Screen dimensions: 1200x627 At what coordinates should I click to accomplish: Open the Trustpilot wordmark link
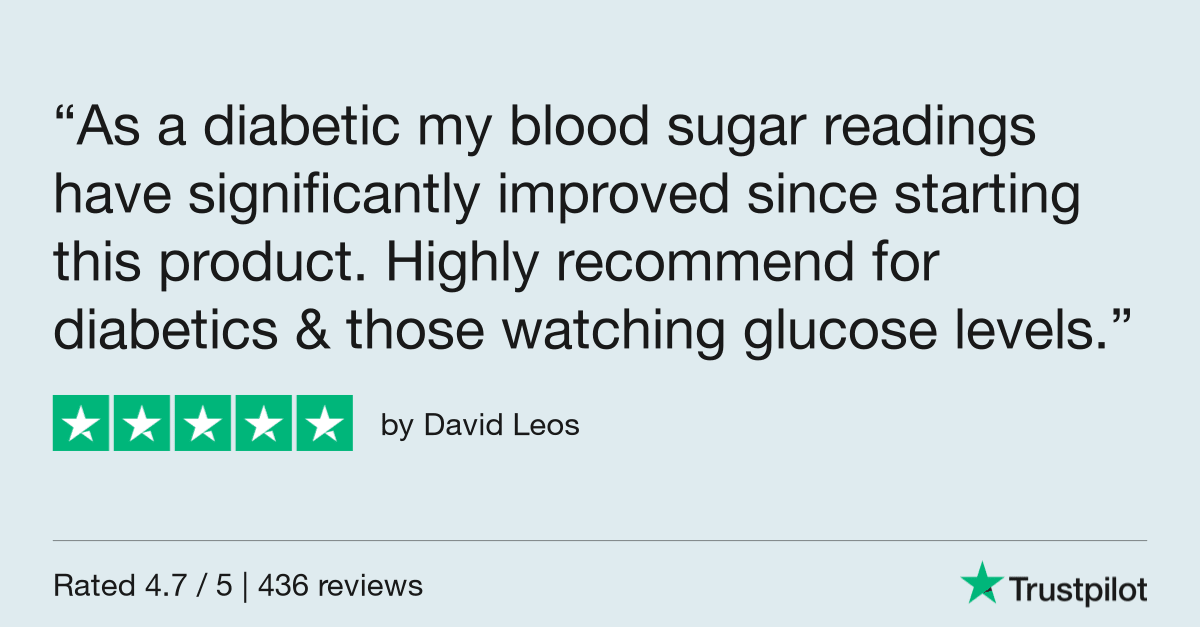pos(1077,590)
